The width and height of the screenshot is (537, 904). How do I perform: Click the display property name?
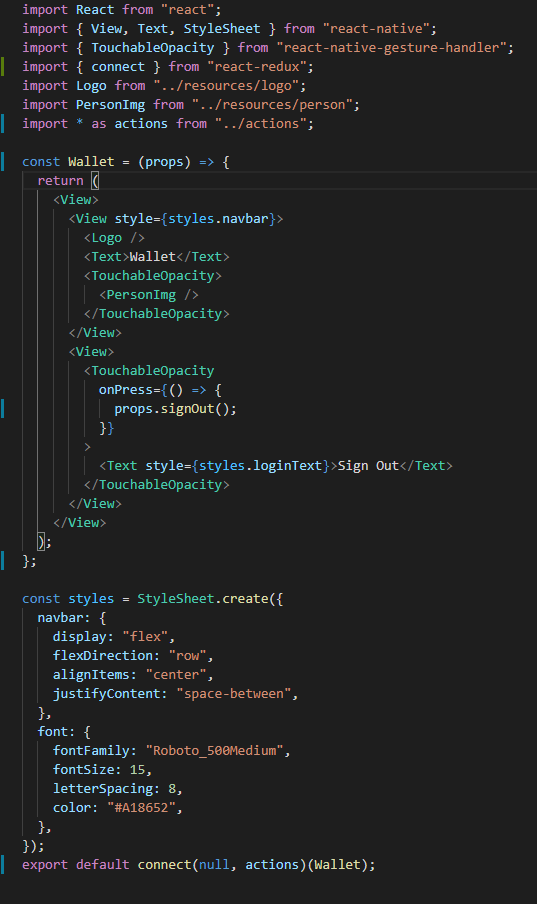coord(80,637)
